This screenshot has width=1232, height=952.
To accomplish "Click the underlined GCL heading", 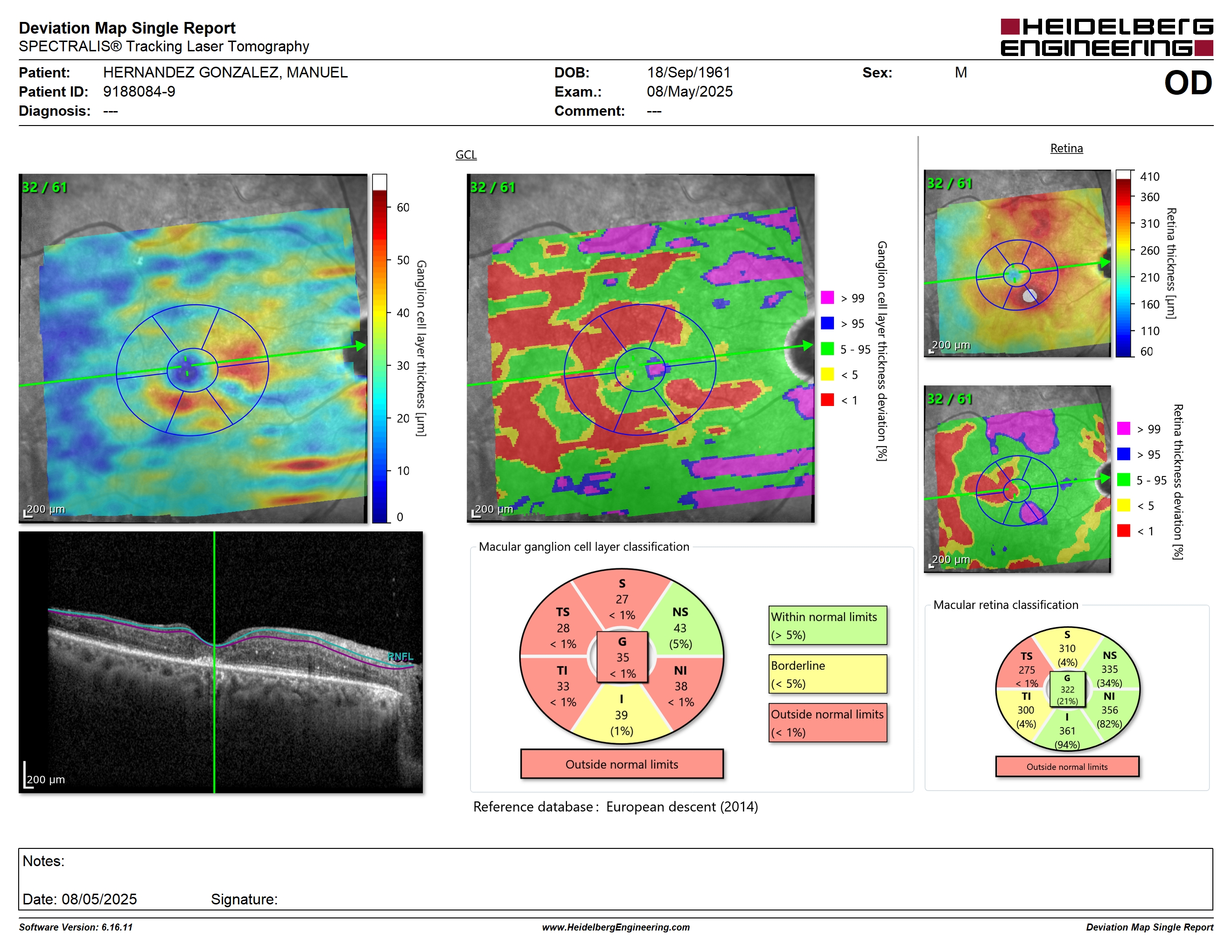I will [x=466, y=154].
